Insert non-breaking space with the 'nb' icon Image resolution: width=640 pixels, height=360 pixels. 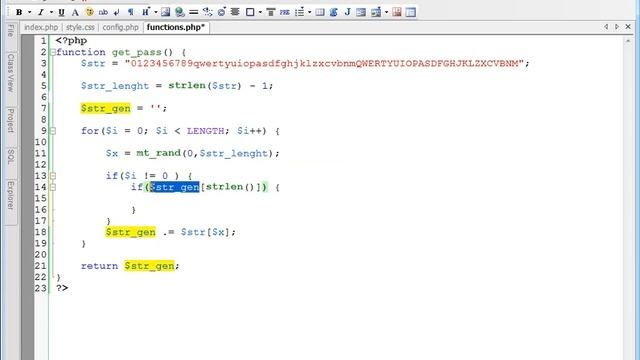pyautogui.click(x=103, y=12)
